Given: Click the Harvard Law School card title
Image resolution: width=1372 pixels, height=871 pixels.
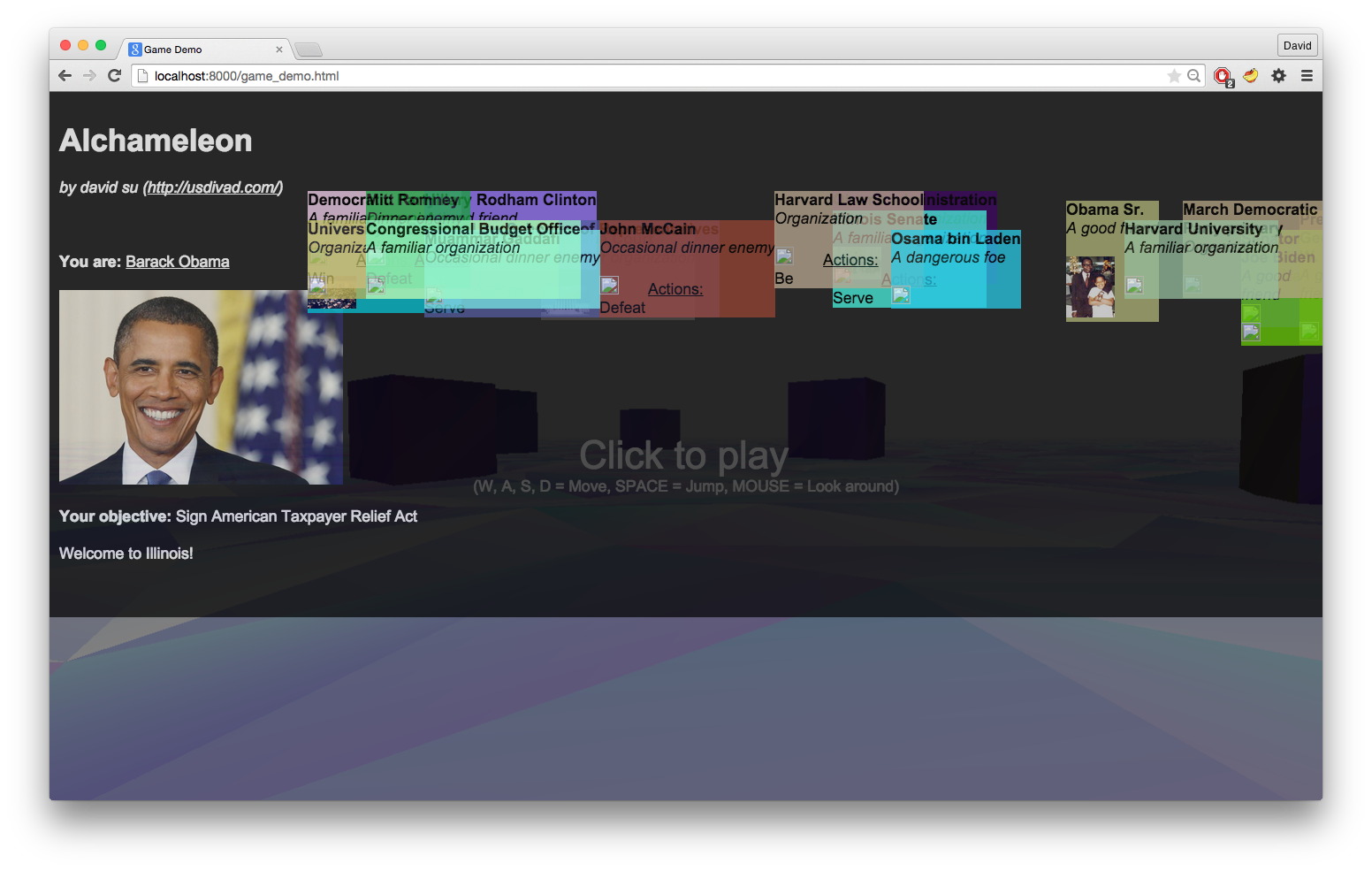Looking at the screenshot, I should tap(849, 200).
